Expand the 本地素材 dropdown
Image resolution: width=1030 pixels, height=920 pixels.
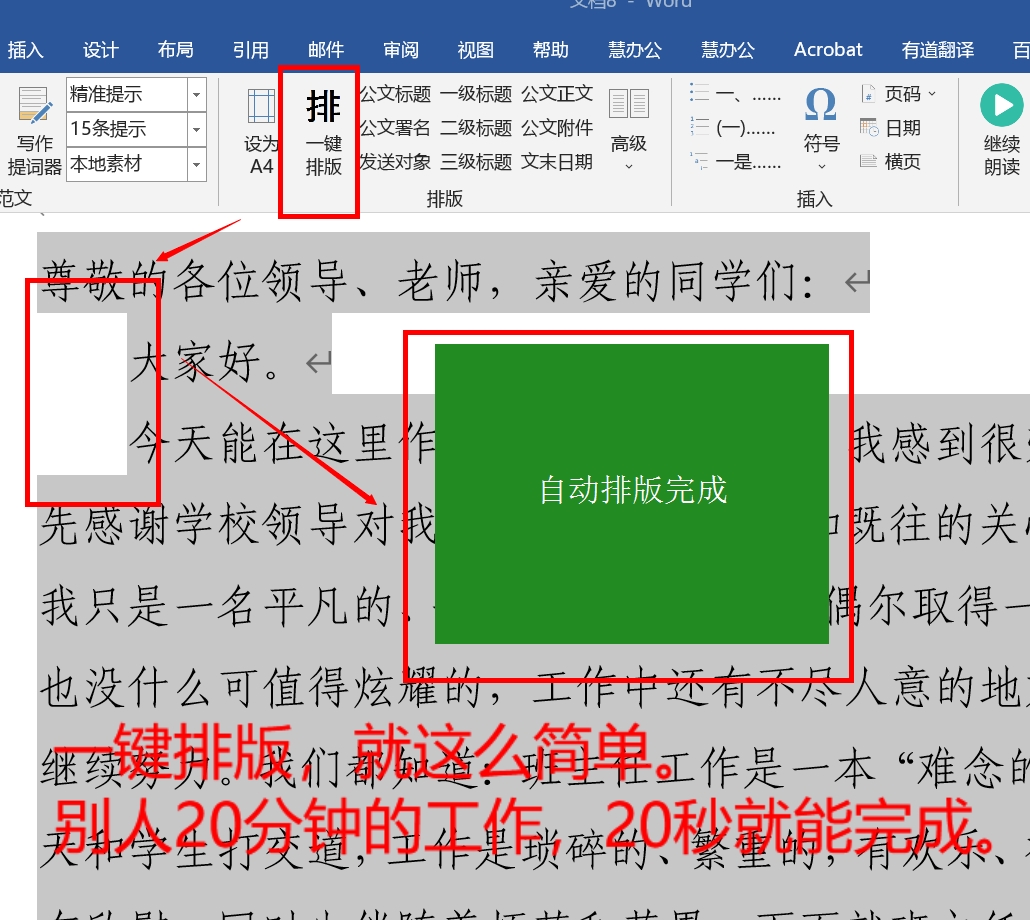tap(197, 164)
